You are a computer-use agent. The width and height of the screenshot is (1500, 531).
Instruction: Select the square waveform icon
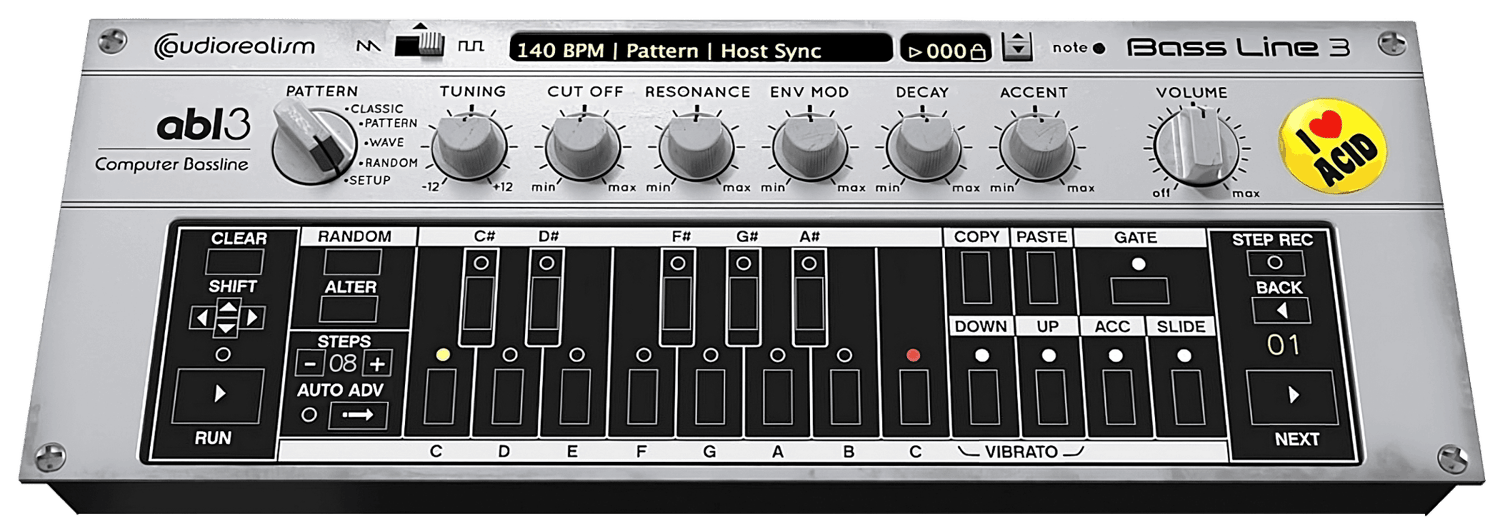coord(470,47)
